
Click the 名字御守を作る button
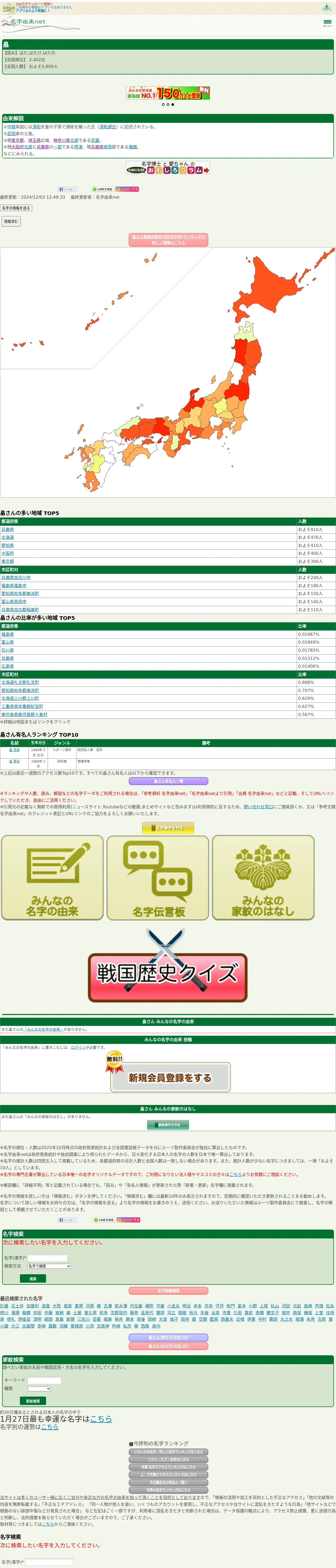[x=168, y=828]
